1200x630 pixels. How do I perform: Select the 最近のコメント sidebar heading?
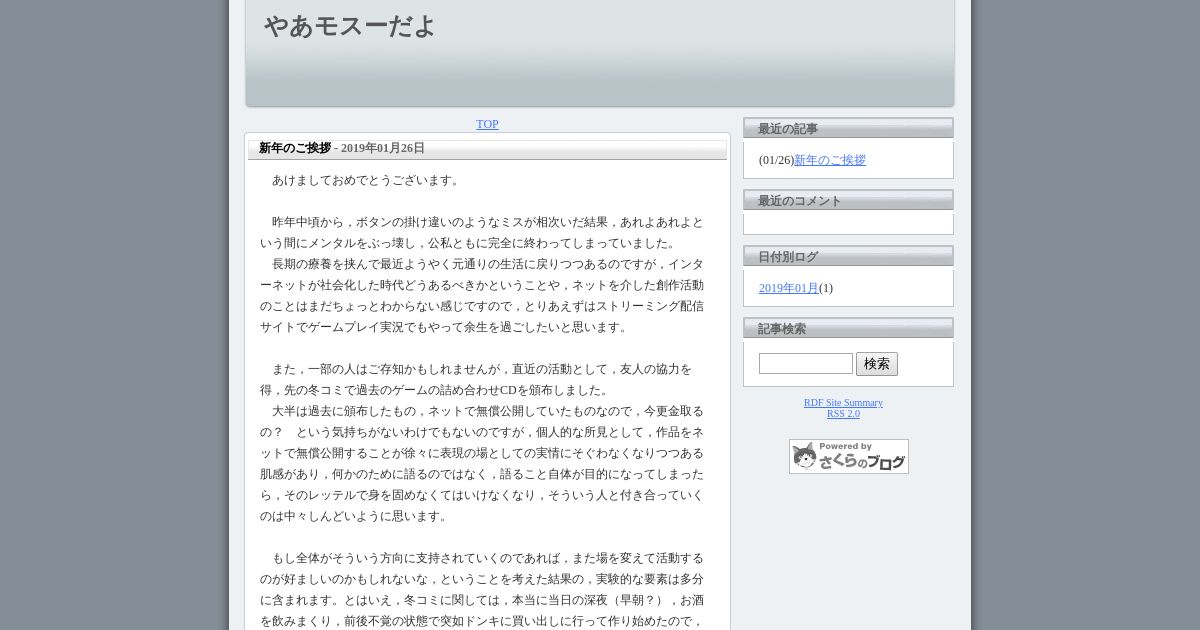800,201
